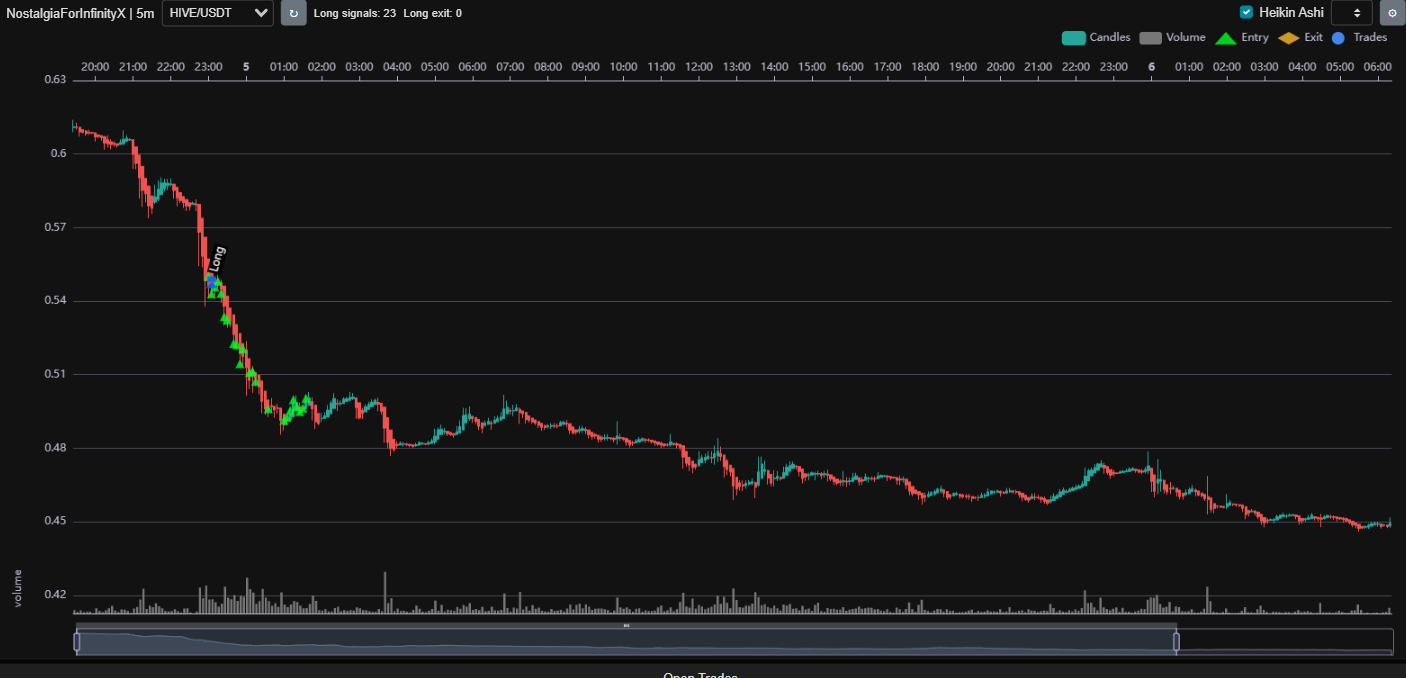
Task: Click the unselected zoom range after handle
Action: click(x=1285, y=642)
